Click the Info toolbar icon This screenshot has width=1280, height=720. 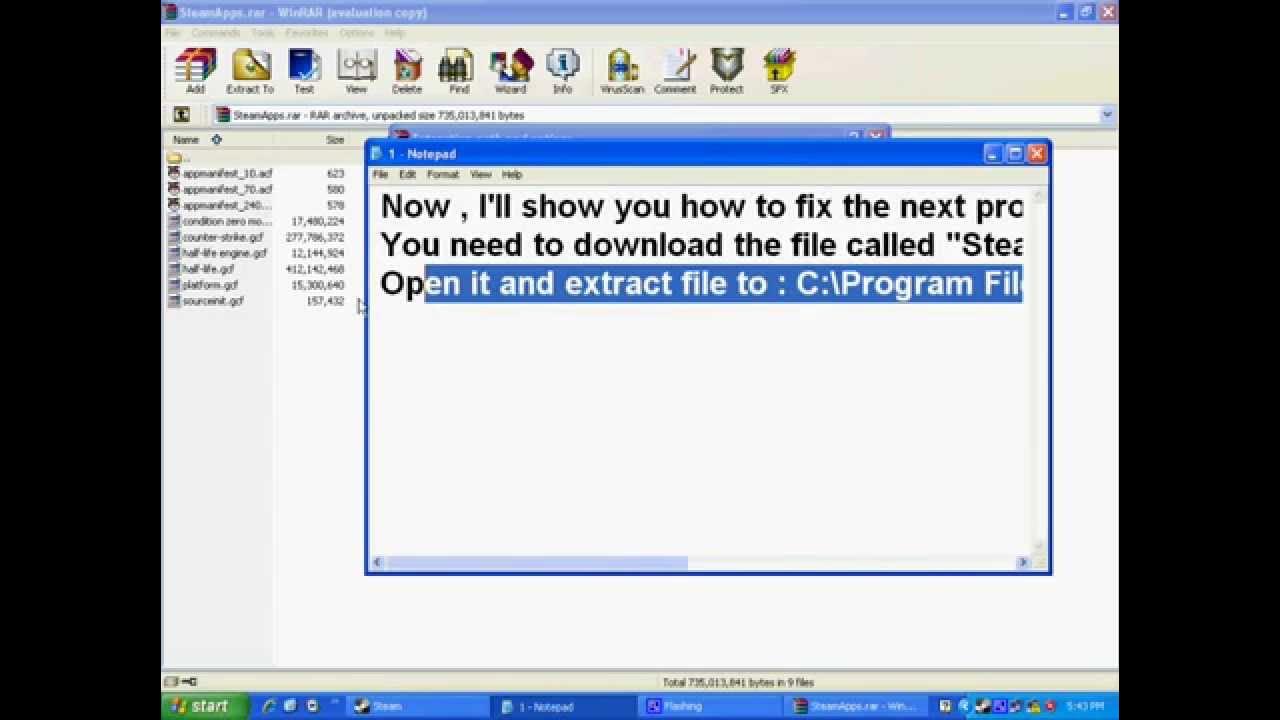coord(563,72)
